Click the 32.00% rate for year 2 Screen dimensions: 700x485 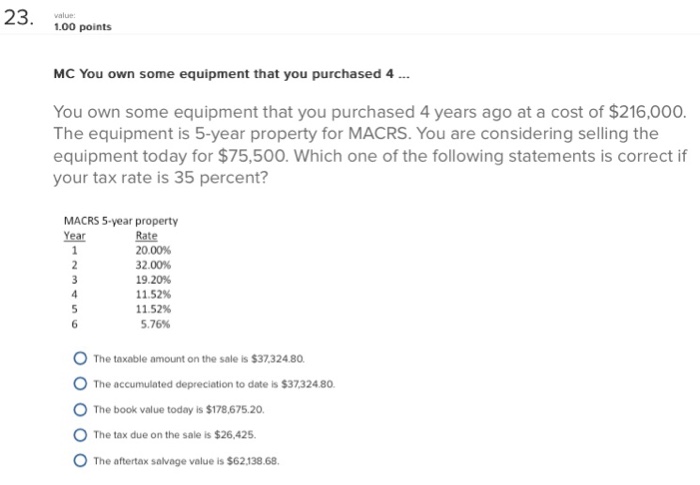tap(153, 265)
